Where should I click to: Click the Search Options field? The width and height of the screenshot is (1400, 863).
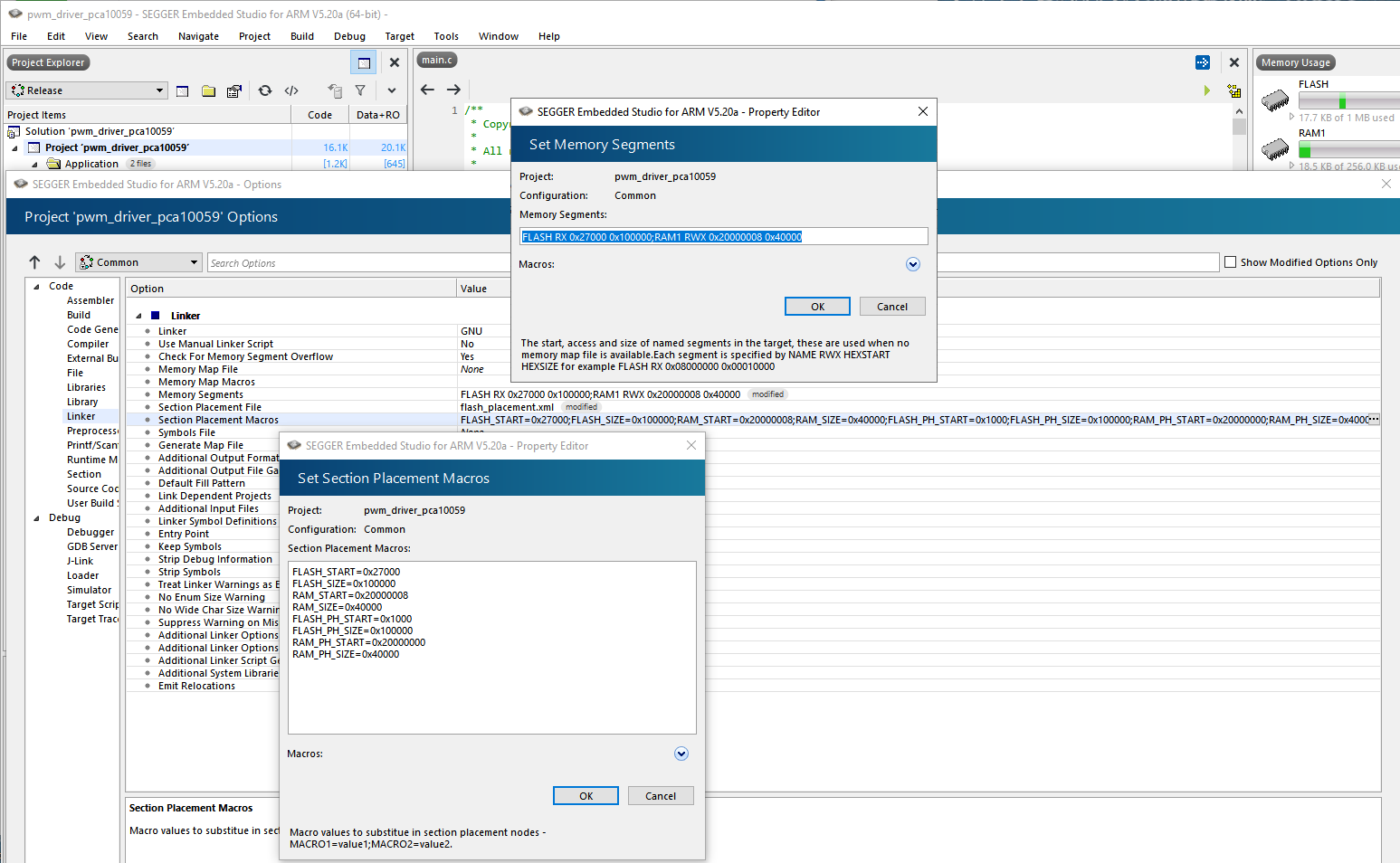tap(358, 262)
